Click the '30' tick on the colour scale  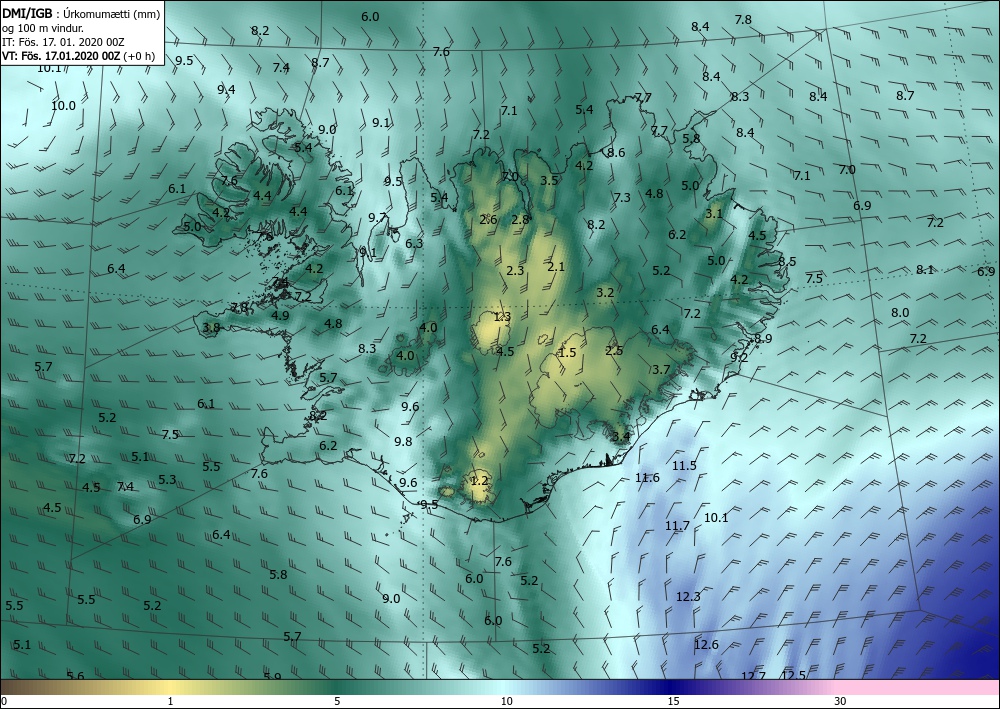[841, 701]
